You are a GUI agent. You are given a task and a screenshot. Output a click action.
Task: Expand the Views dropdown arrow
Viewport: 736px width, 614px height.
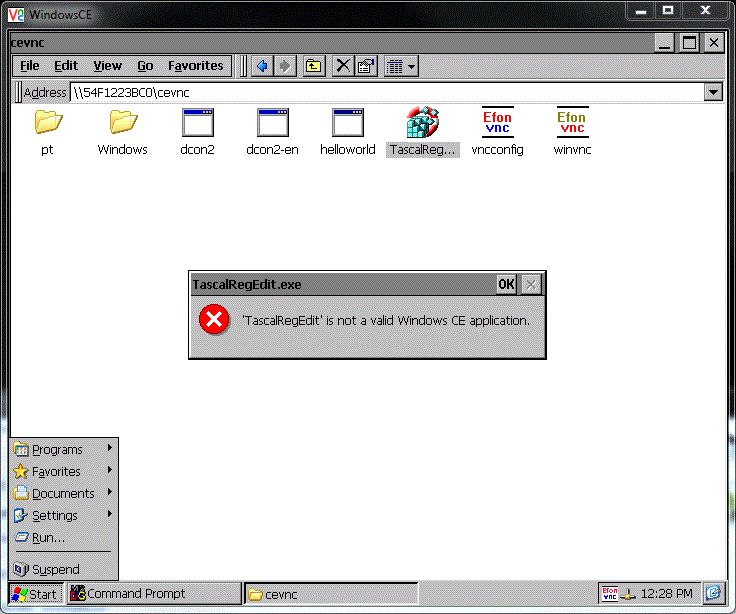[x=412, y=67]
